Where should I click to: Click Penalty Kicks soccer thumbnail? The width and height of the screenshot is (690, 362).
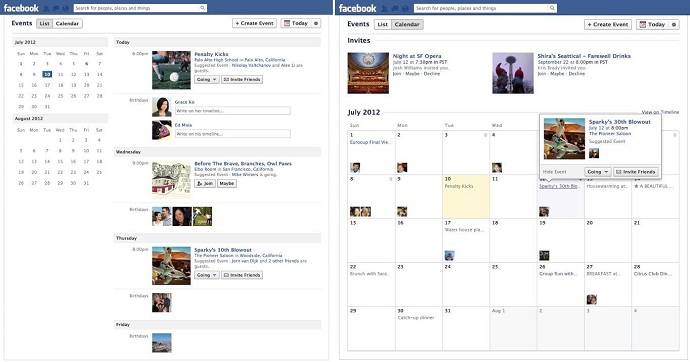171,70
